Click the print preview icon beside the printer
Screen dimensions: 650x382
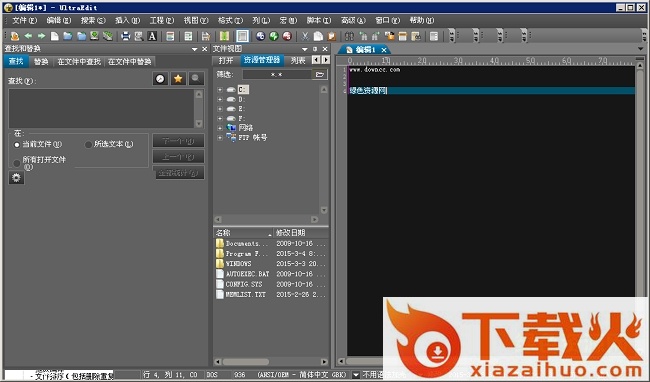click(138, 36)
